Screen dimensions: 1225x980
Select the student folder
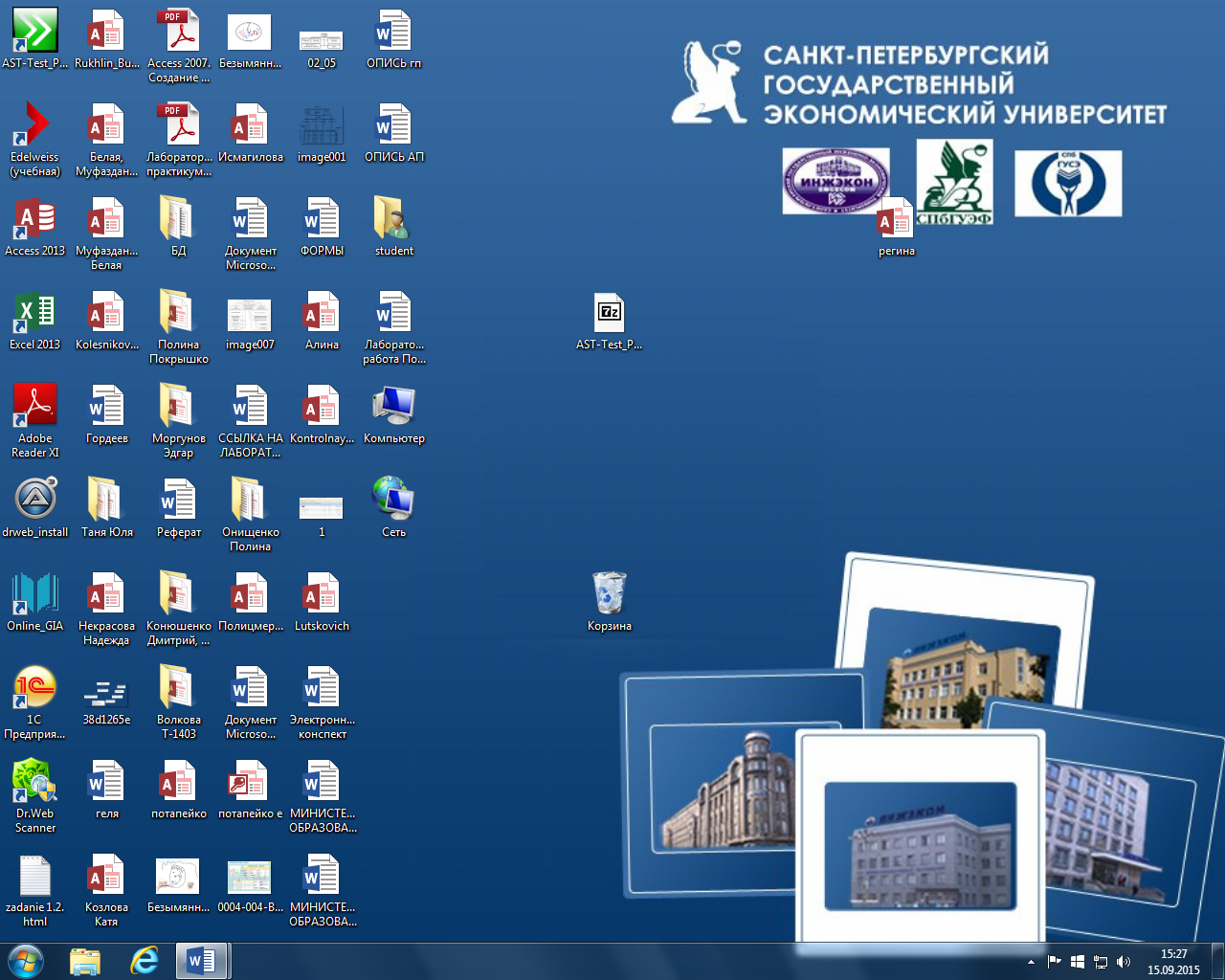394,220
